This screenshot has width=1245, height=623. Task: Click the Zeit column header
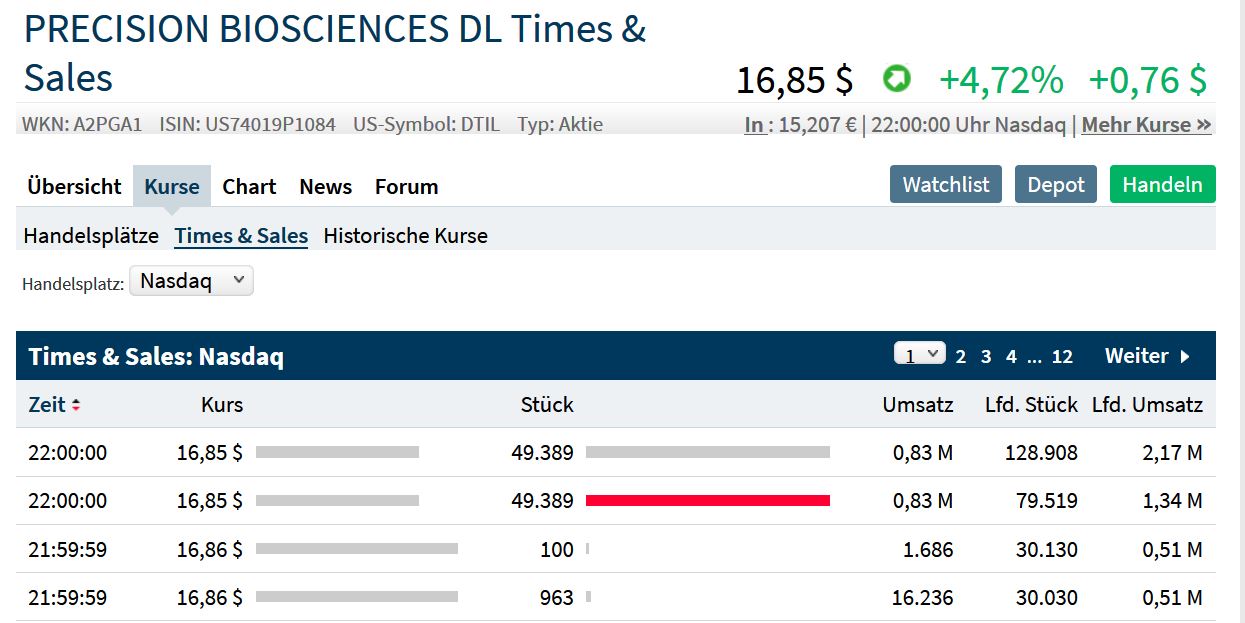coord(47,405)
